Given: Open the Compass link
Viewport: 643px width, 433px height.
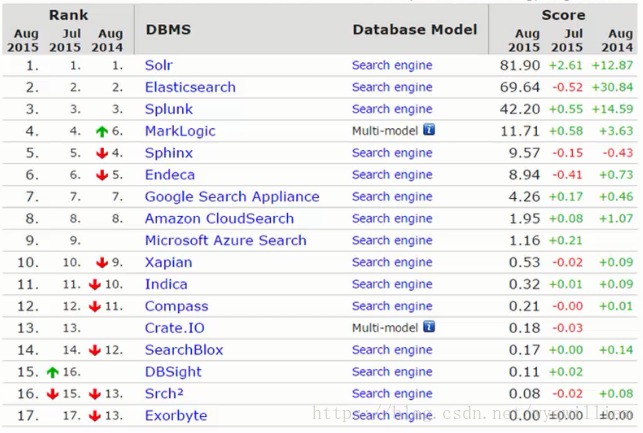Looking at the screenshot, I should 177,306.
